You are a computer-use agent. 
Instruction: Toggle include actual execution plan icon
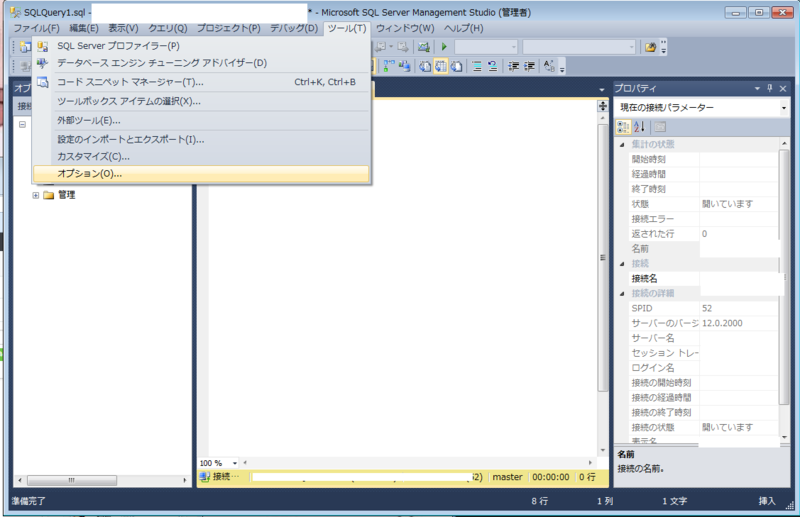tap(389, 66)
